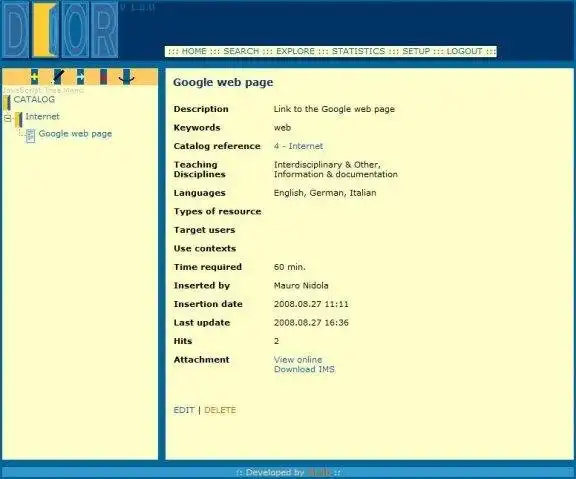The height and width of the screenshot is (479, 576).
Task: Click the add item toolbar icon with plus
Action: pos(34,77)
